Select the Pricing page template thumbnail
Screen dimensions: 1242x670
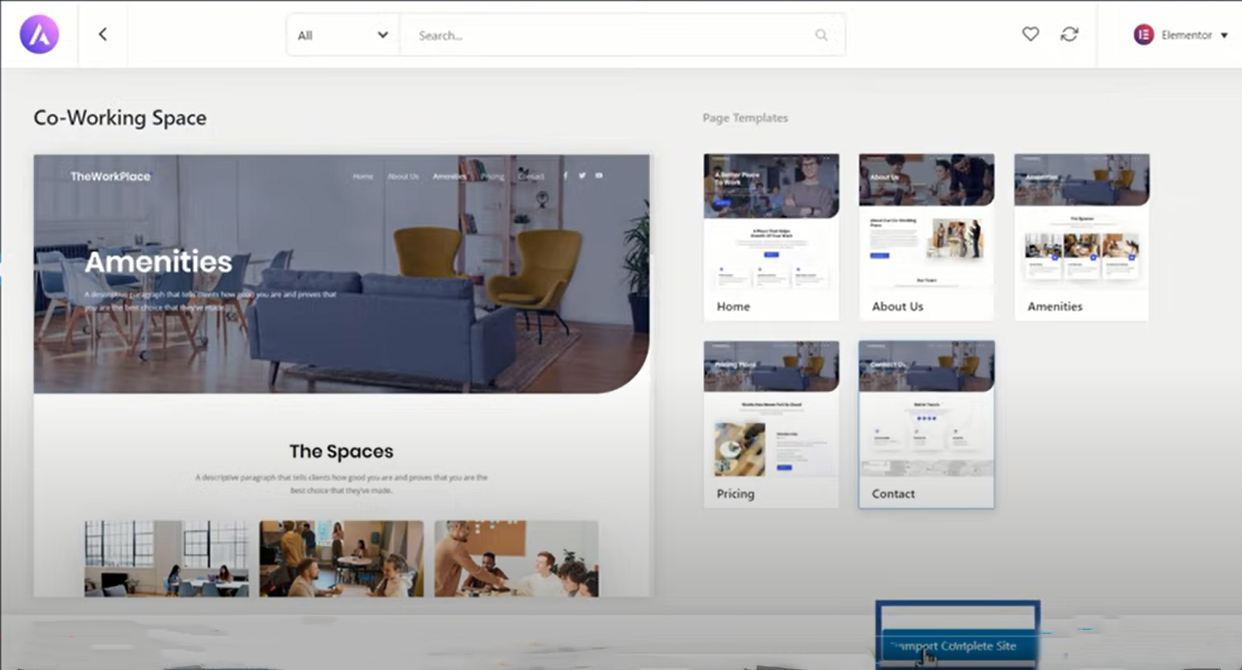(x=771, y=424)
